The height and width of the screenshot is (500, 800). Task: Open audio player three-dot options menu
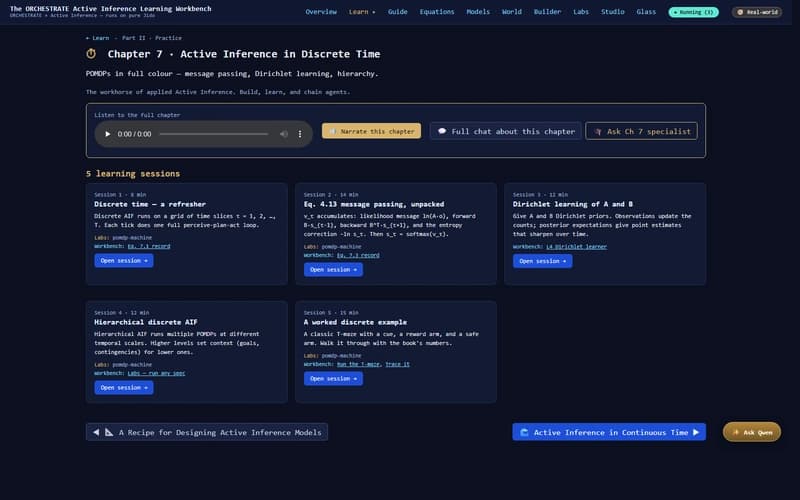pos(300,134)
